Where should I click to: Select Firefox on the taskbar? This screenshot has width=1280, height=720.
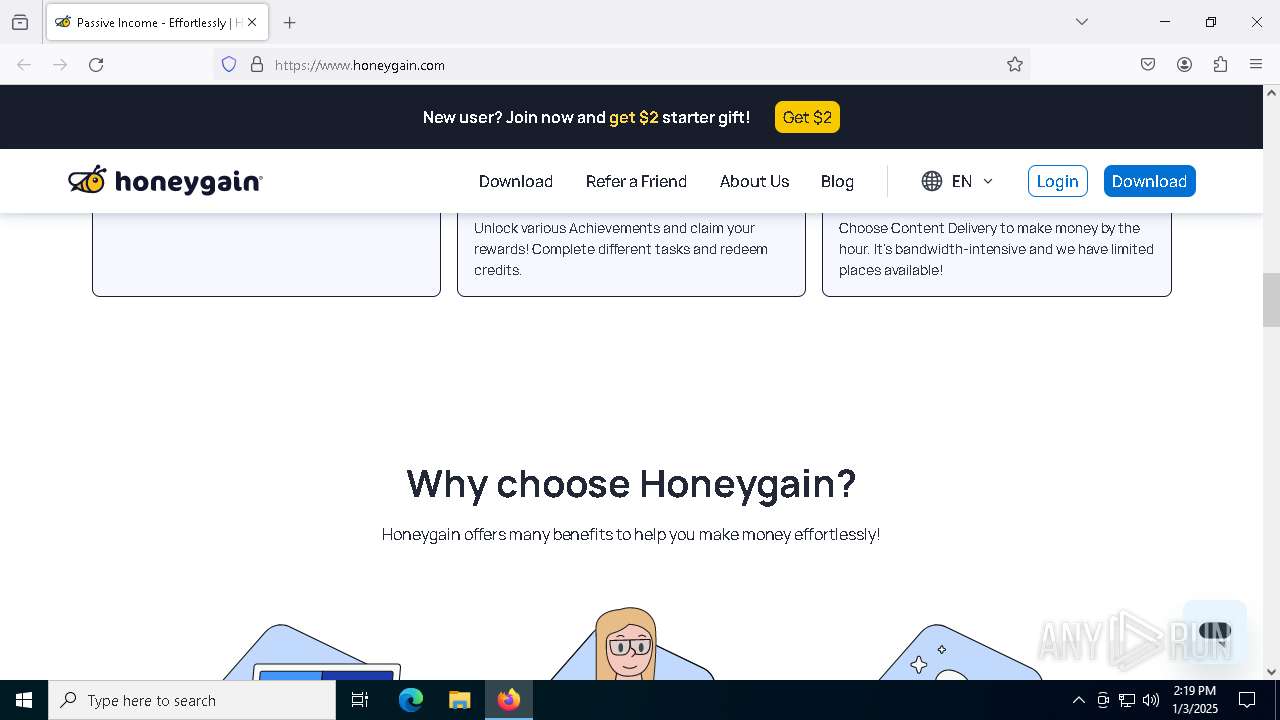point(509,700)
